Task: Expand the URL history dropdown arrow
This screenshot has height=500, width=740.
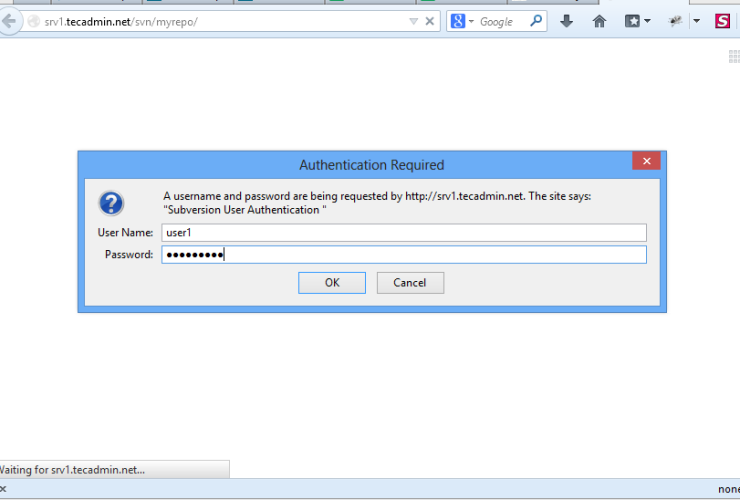Action: [413, 21]
